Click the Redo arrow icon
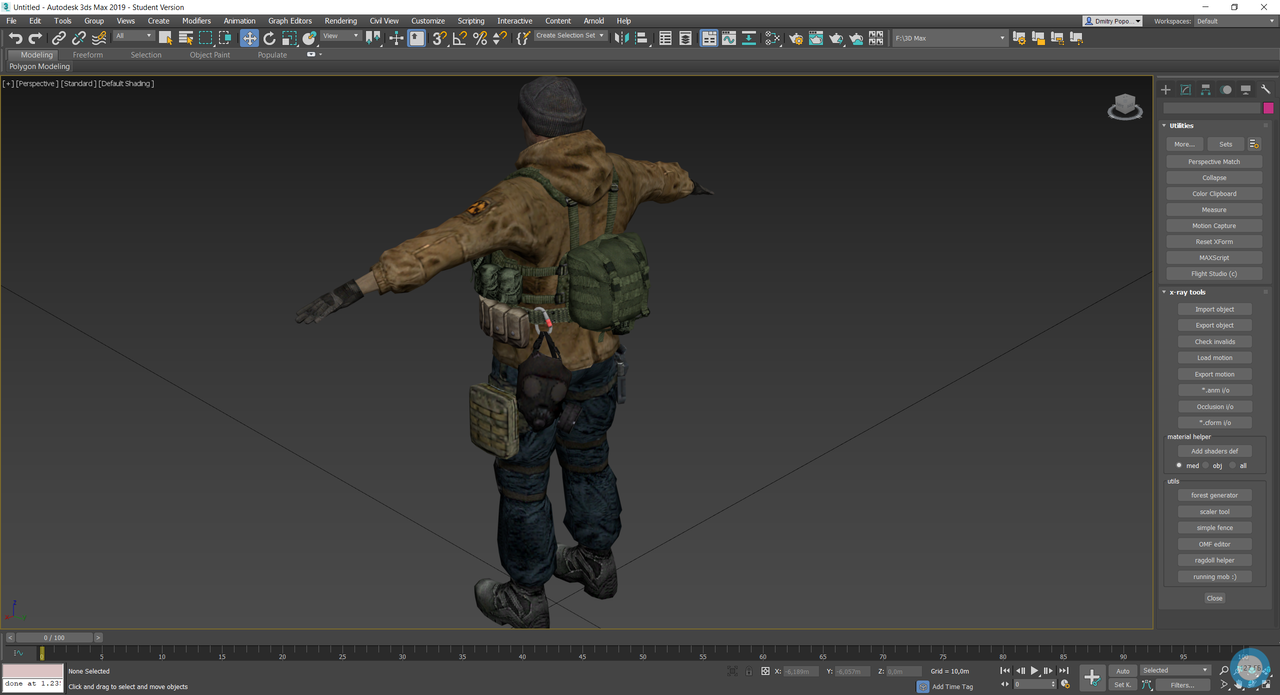 [x=35, y=38]
